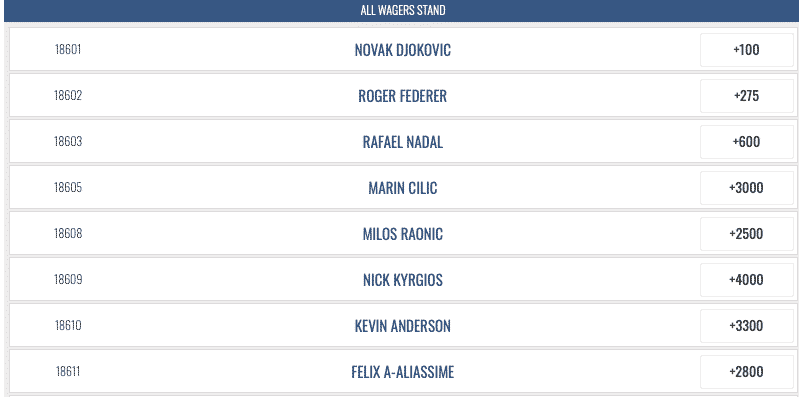Choose Kevin Anderson +3300 odds

tap(747, 326)
